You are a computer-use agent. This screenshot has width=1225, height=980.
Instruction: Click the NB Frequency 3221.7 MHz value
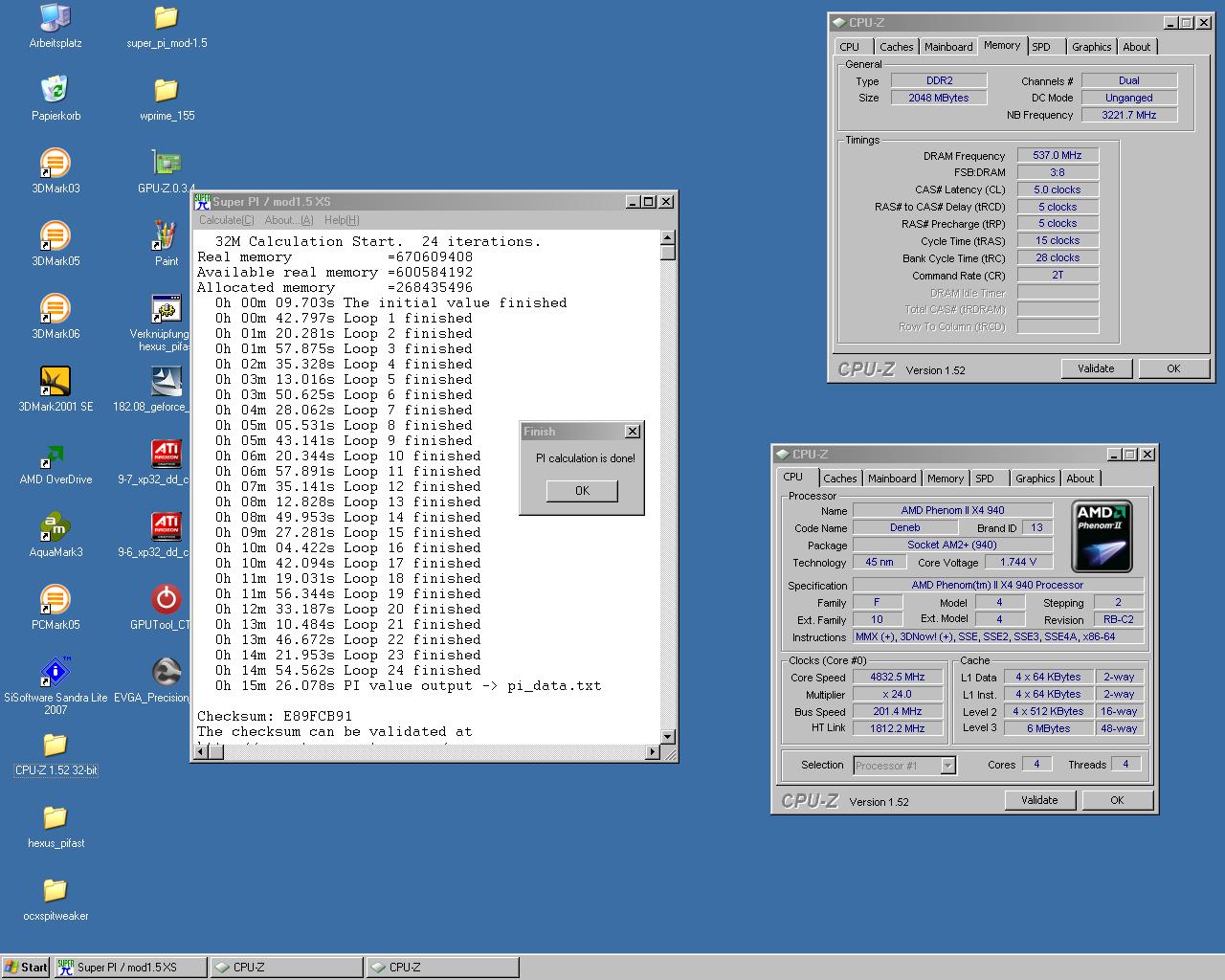1129,115
